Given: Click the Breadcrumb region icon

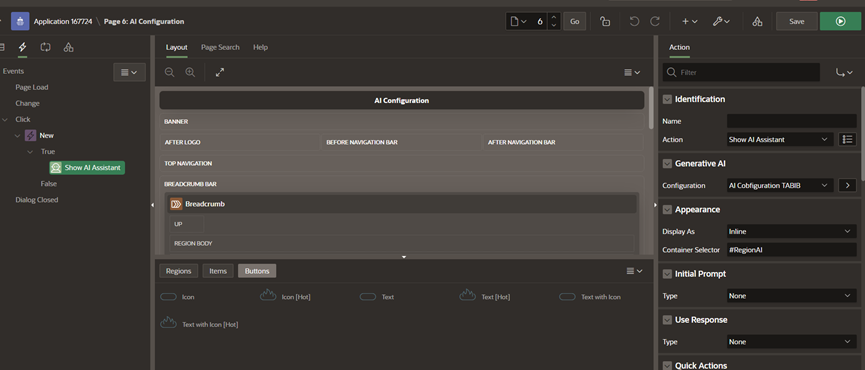Looking at the screenshot, I should point(176,204).
